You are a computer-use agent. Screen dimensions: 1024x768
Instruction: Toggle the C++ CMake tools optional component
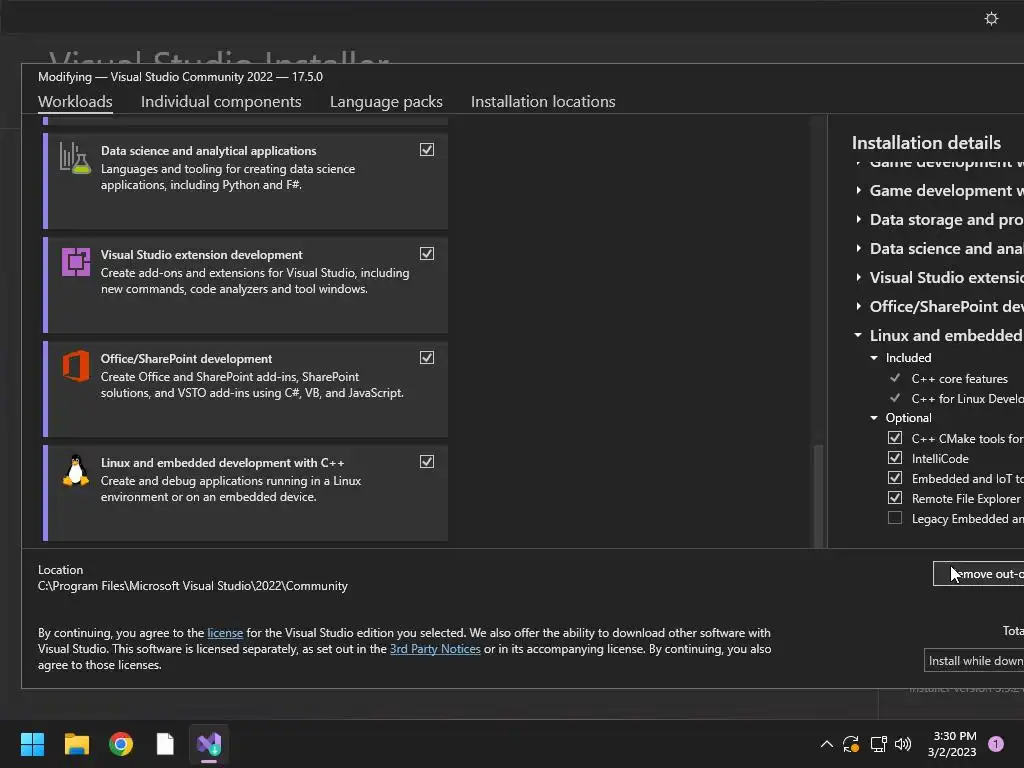pyautogui.click(x=895, y=438)
